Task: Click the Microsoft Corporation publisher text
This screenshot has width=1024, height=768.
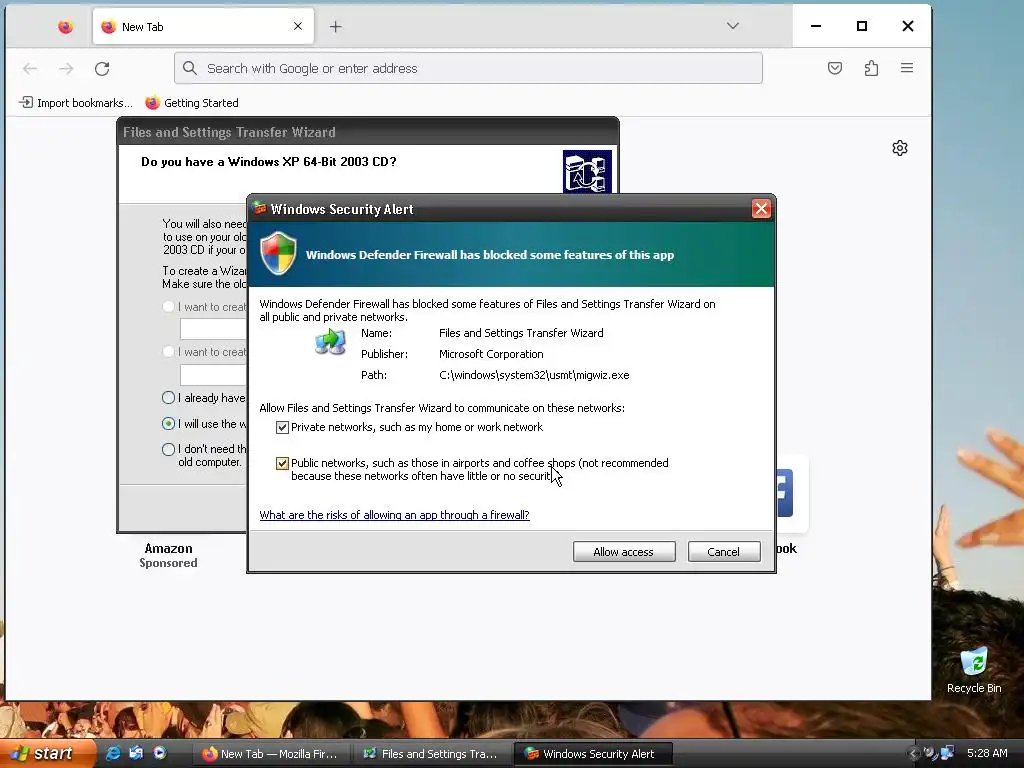Action: click(491, 354)
